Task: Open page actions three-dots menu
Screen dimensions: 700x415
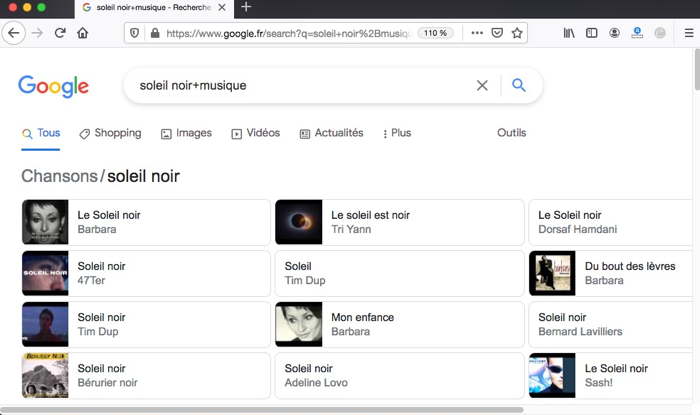Action: 477,33
